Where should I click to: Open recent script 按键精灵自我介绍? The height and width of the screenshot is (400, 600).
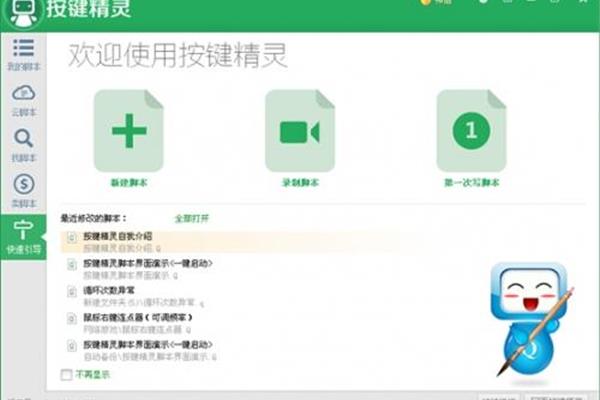coord(117,236)
